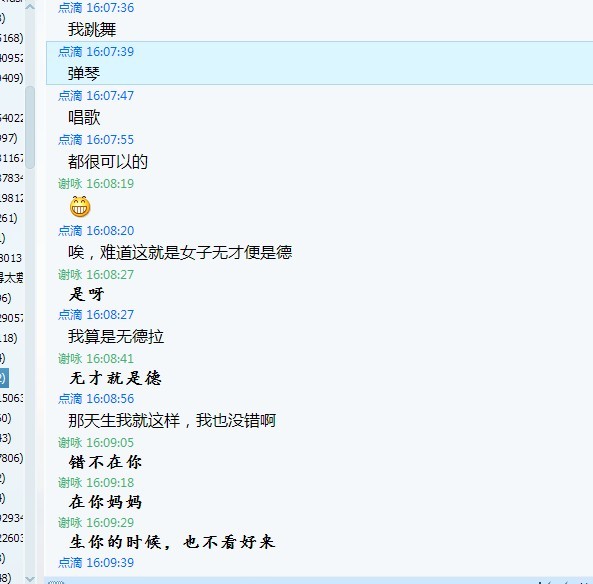Screen dimensions: 593x584
Task: Select the message 唉，难道这就是女子无才便是德
Action: [x=180, y=252]
